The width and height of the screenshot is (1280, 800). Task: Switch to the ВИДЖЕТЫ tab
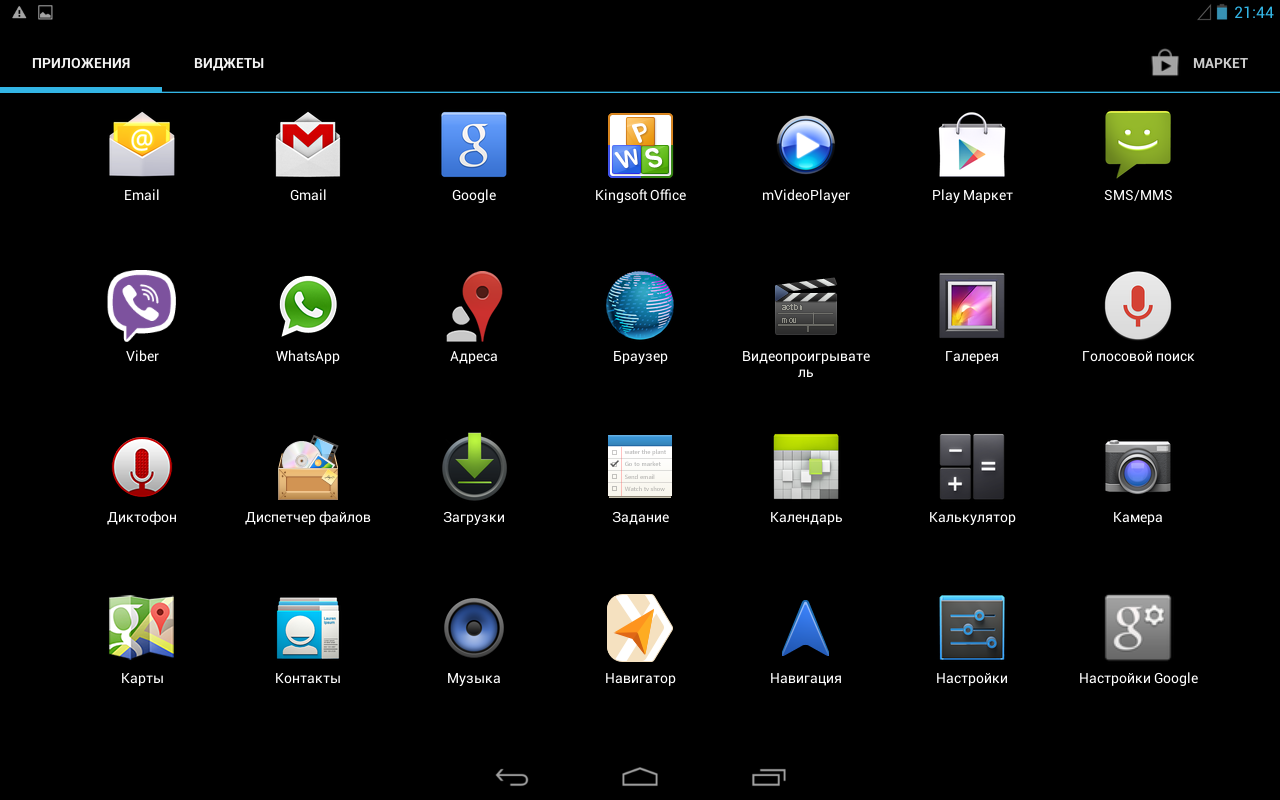(x=229, y=63)
